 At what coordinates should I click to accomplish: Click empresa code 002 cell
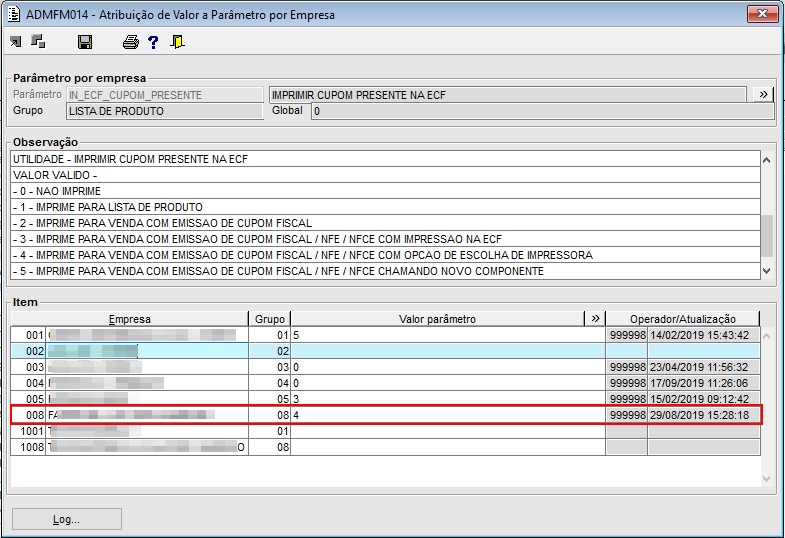coord(29,351)
